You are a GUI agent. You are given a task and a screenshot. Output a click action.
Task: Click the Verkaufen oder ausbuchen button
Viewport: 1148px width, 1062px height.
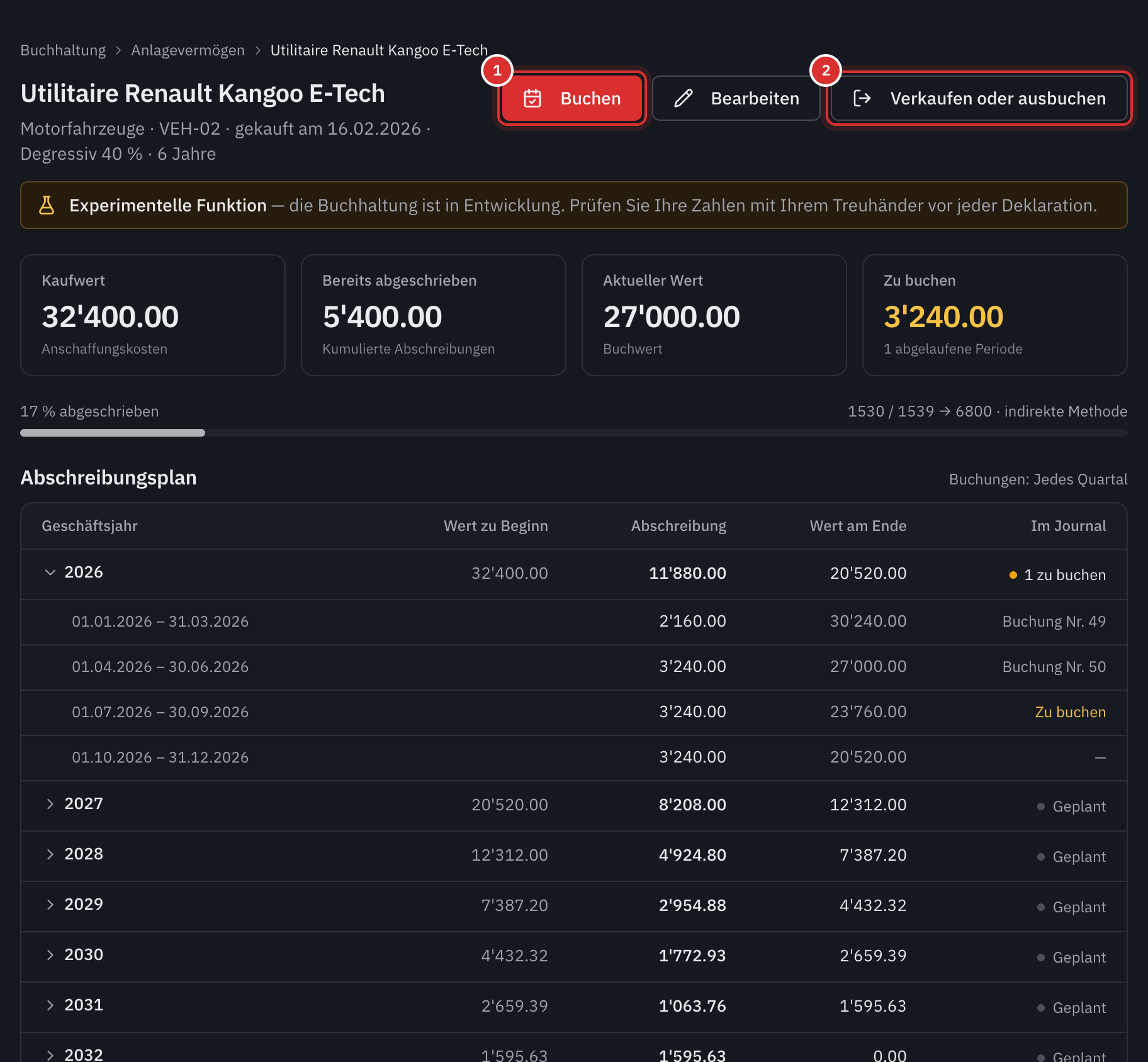pyautogui.click(x=979, y=98)
